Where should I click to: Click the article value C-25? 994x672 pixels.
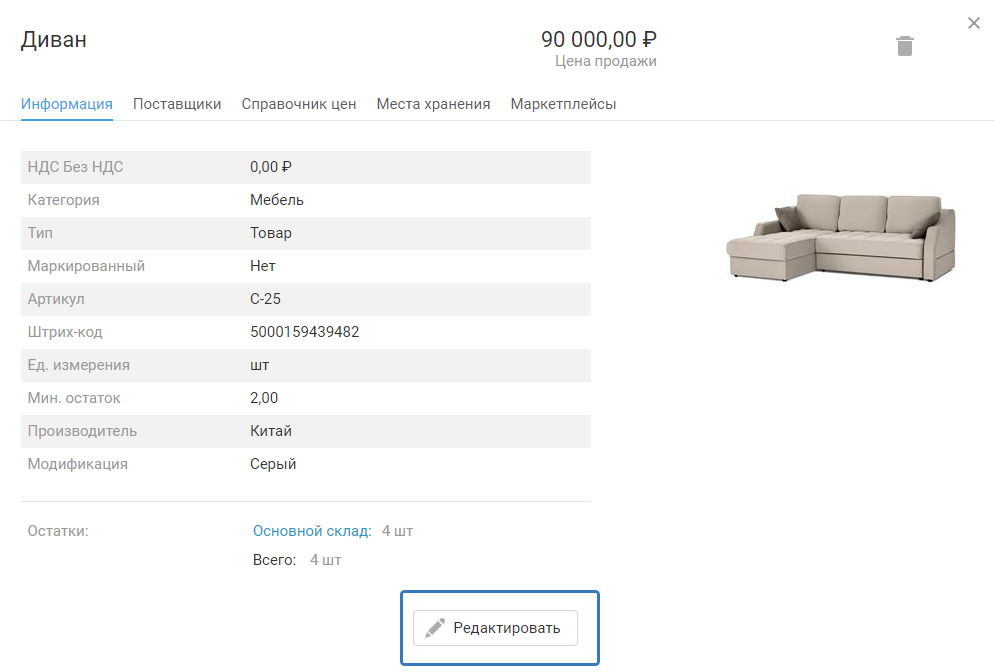point(265,299)
